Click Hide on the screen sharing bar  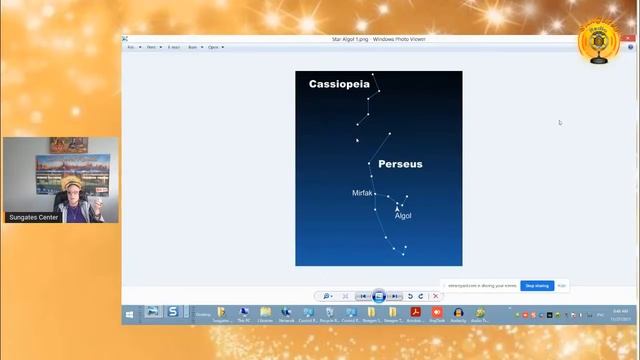pos(562,286)
